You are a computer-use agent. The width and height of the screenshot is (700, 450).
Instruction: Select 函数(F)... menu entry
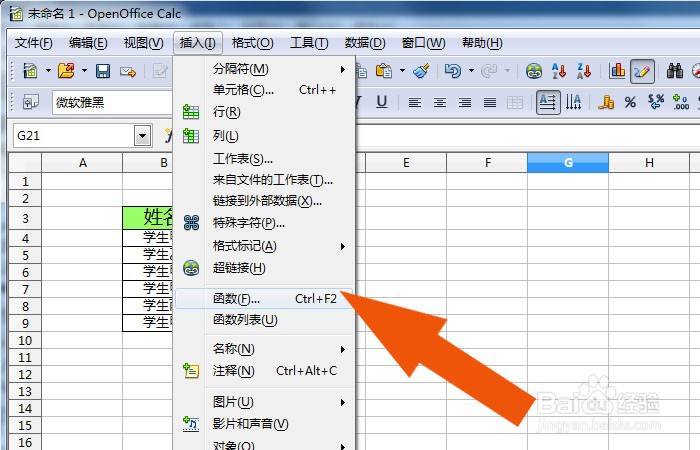pos(264,299)
